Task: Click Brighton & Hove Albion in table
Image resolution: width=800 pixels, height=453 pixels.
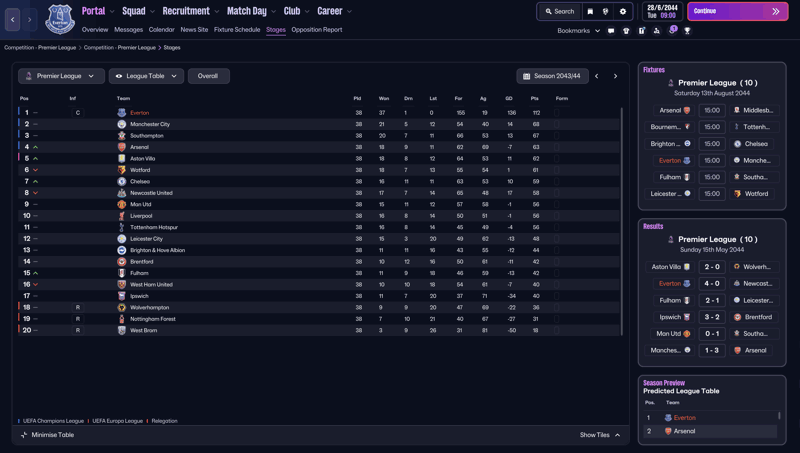Action: tap(158, 250)
